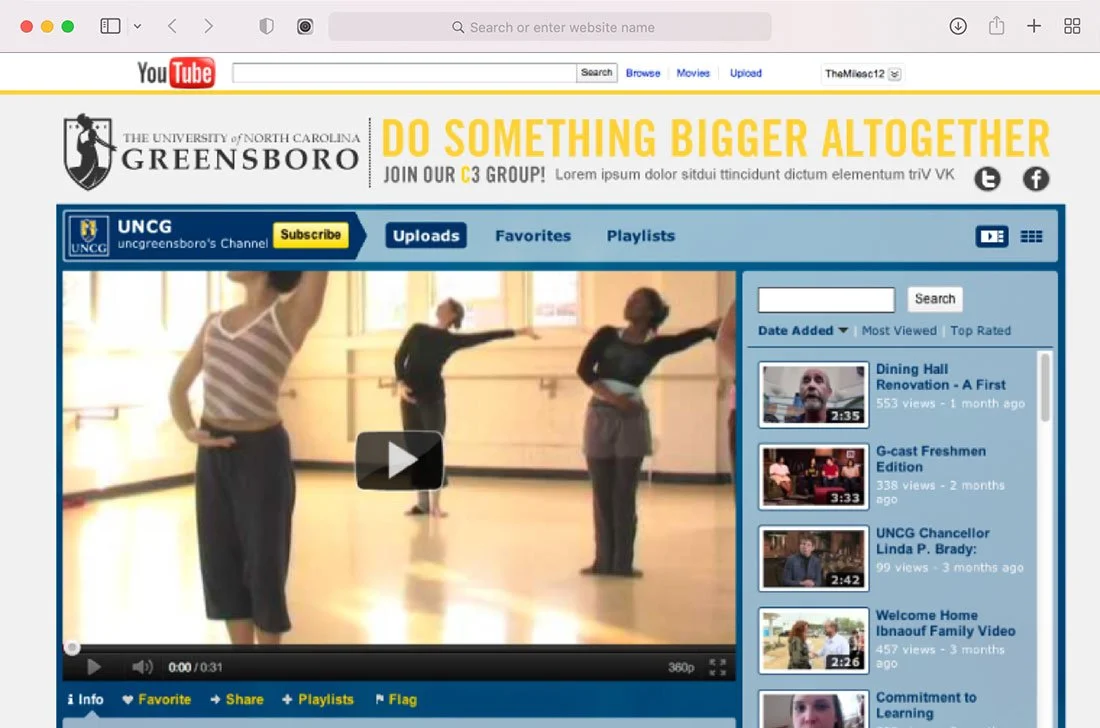Add the video to Playlists
1100x728 pixels.
(x=318, y=699)
